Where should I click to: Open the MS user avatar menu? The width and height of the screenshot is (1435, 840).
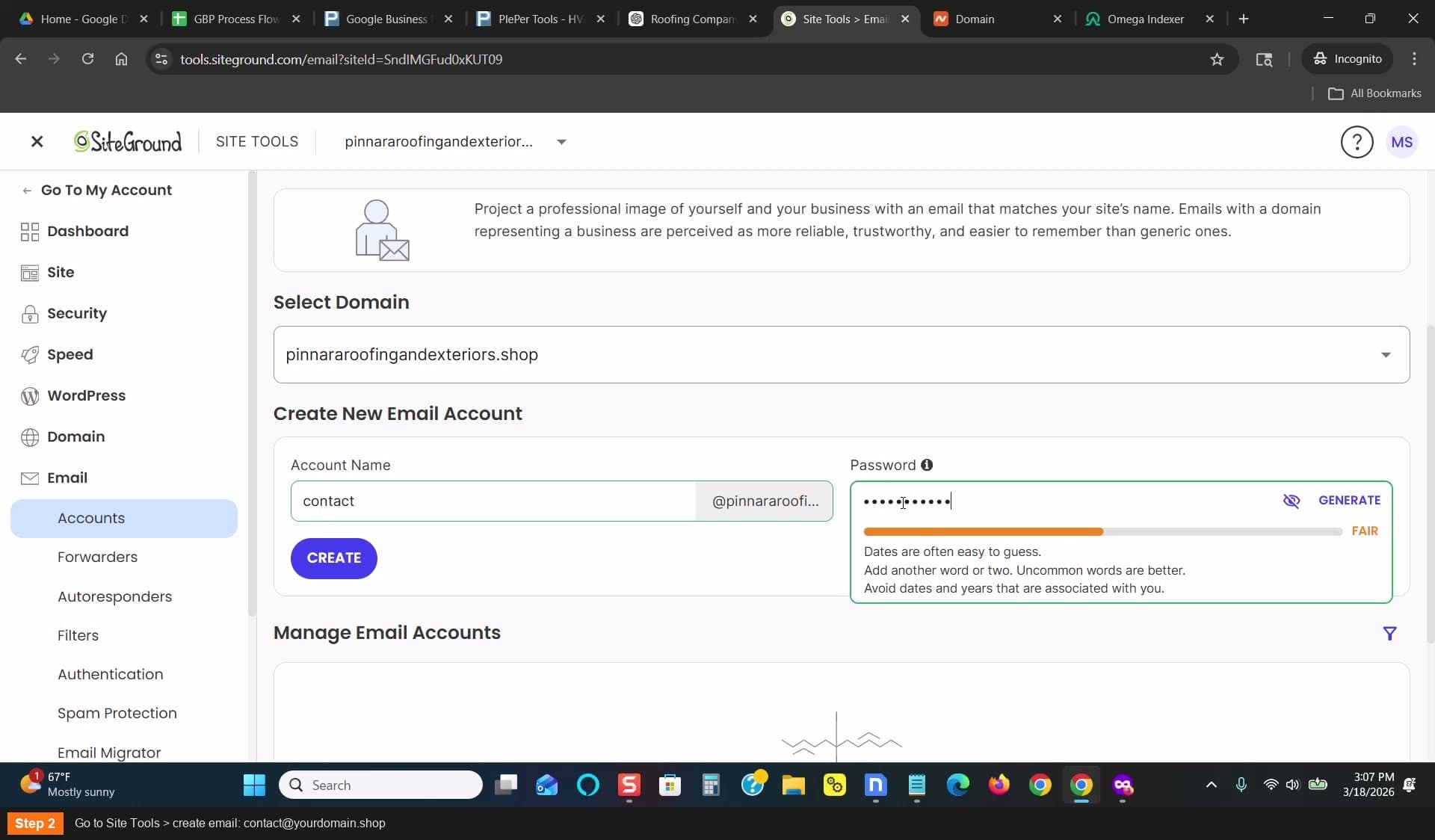[x=1402, y=142]
